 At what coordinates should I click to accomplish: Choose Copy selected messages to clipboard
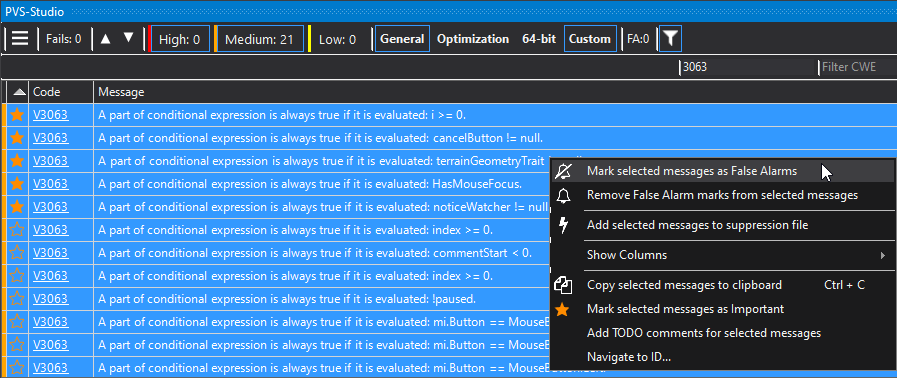coord(723,285)
